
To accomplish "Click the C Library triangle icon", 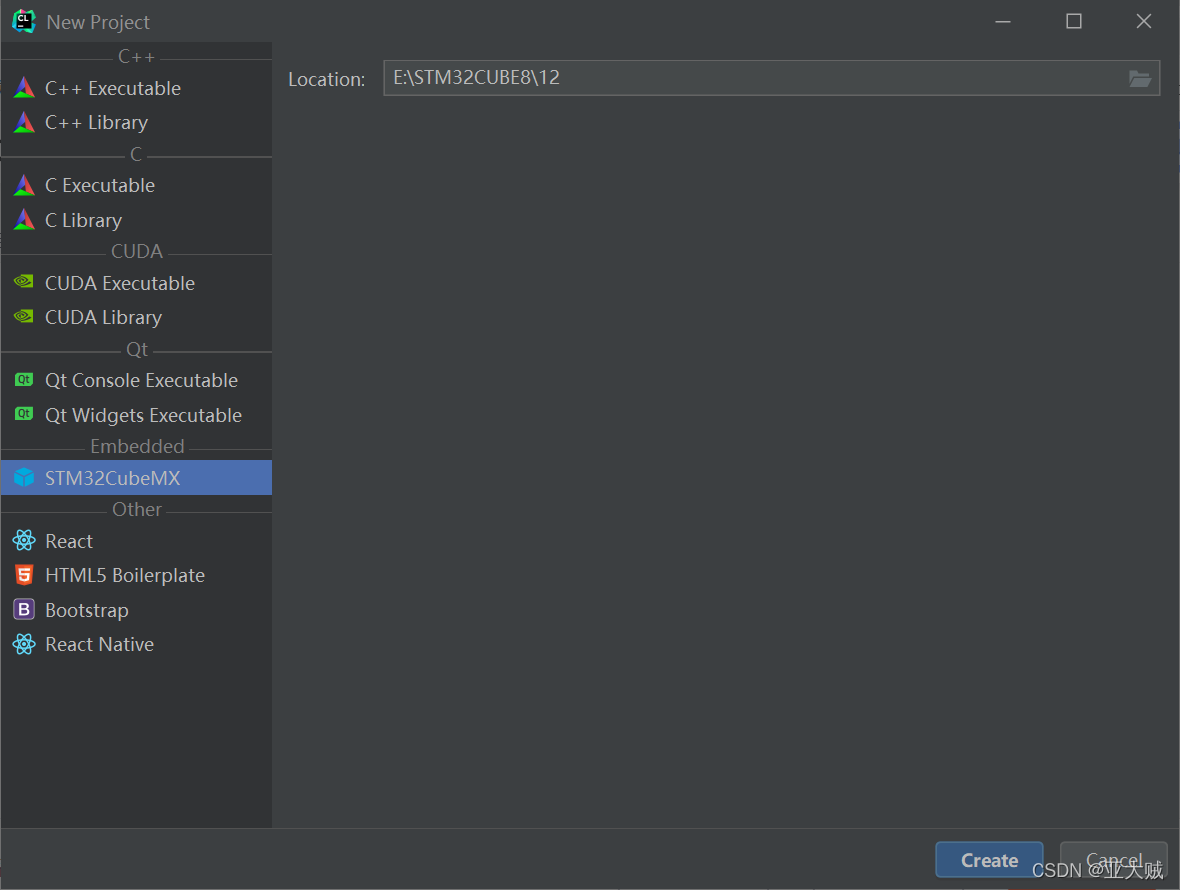I will (x=24, y=220).
